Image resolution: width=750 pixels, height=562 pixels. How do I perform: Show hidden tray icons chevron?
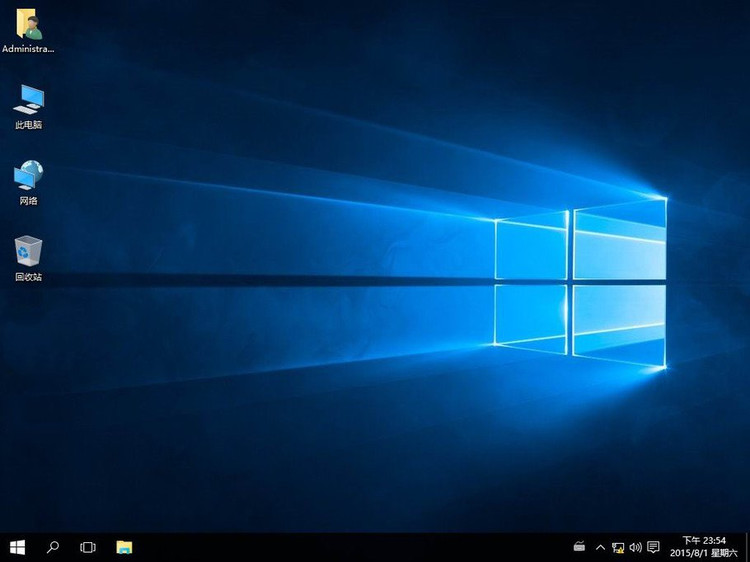[x=600, y=547]
